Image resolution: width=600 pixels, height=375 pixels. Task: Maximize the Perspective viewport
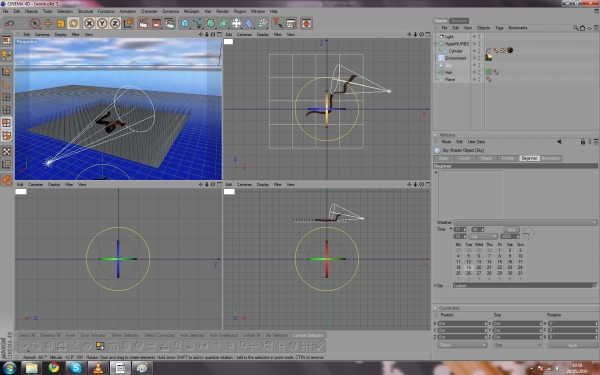click(219, 34)
